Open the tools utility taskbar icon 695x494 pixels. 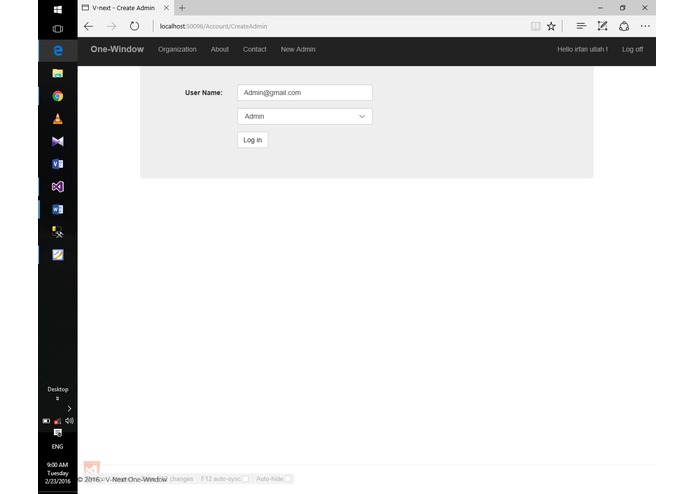(58, 232)
